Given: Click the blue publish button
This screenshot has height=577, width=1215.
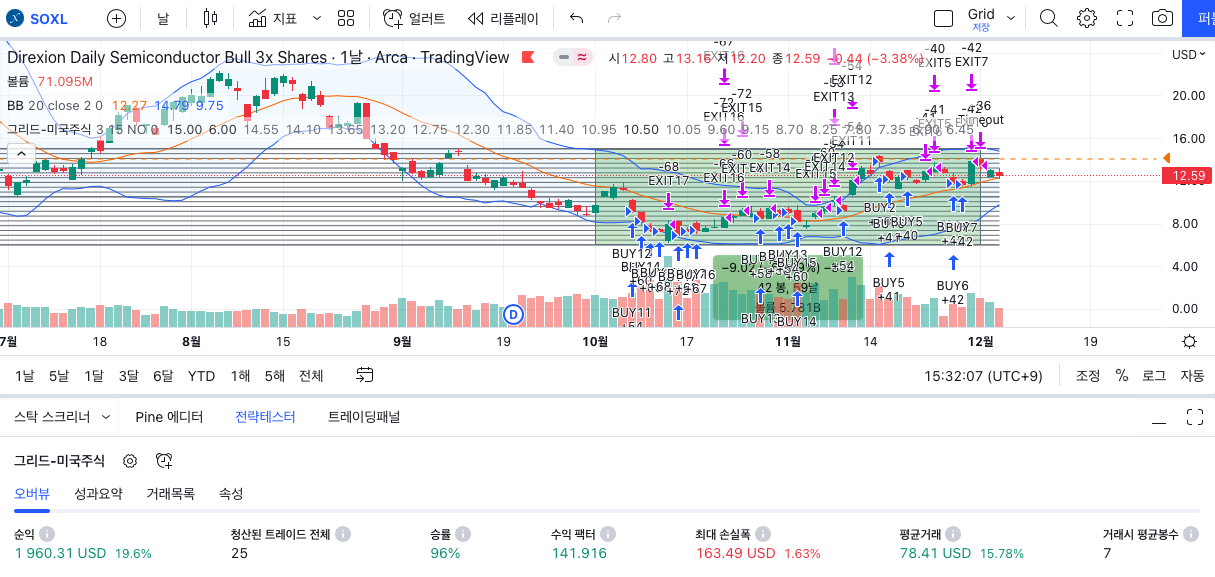Looking at the screenshot, I should pyautogui.click(x=1199, y=18).
